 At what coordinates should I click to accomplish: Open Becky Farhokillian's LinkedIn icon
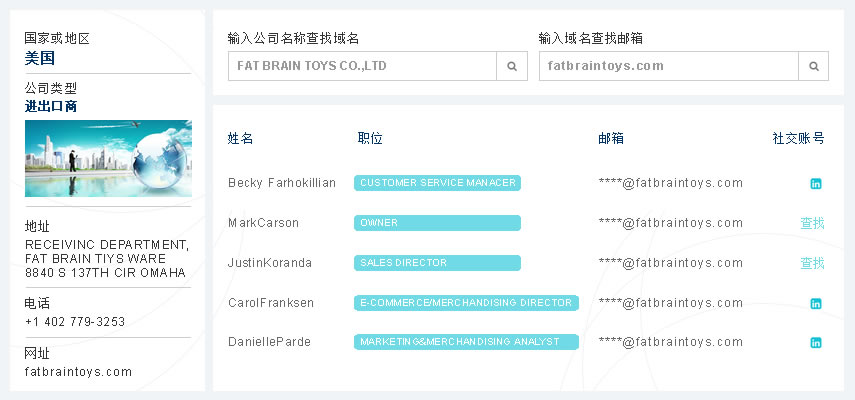pos(816,183)
